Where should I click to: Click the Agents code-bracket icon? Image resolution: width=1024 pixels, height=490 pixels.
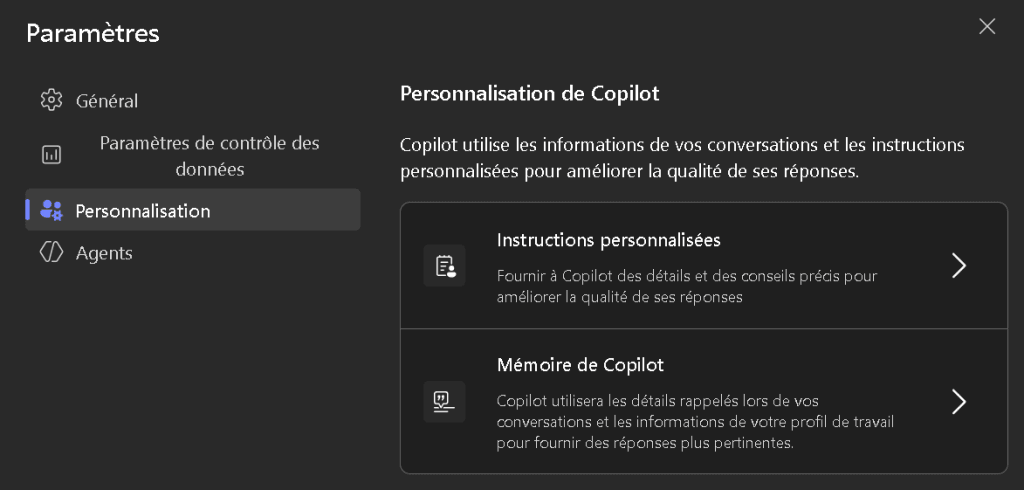pos(51,253)
